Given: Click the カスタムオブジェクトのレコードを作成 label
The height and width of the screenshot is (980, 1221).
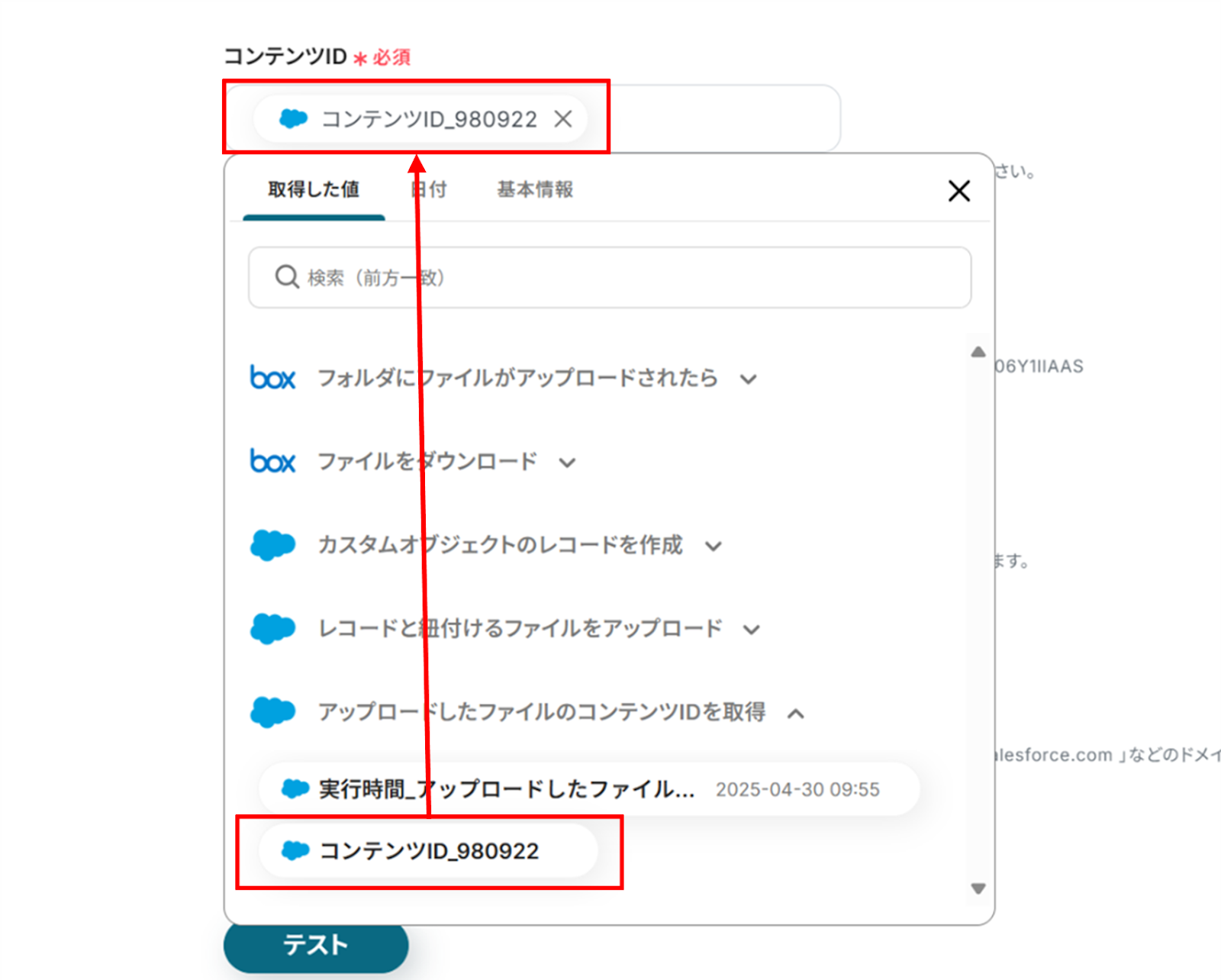Looking at the screenshot, I should (500, 545).
